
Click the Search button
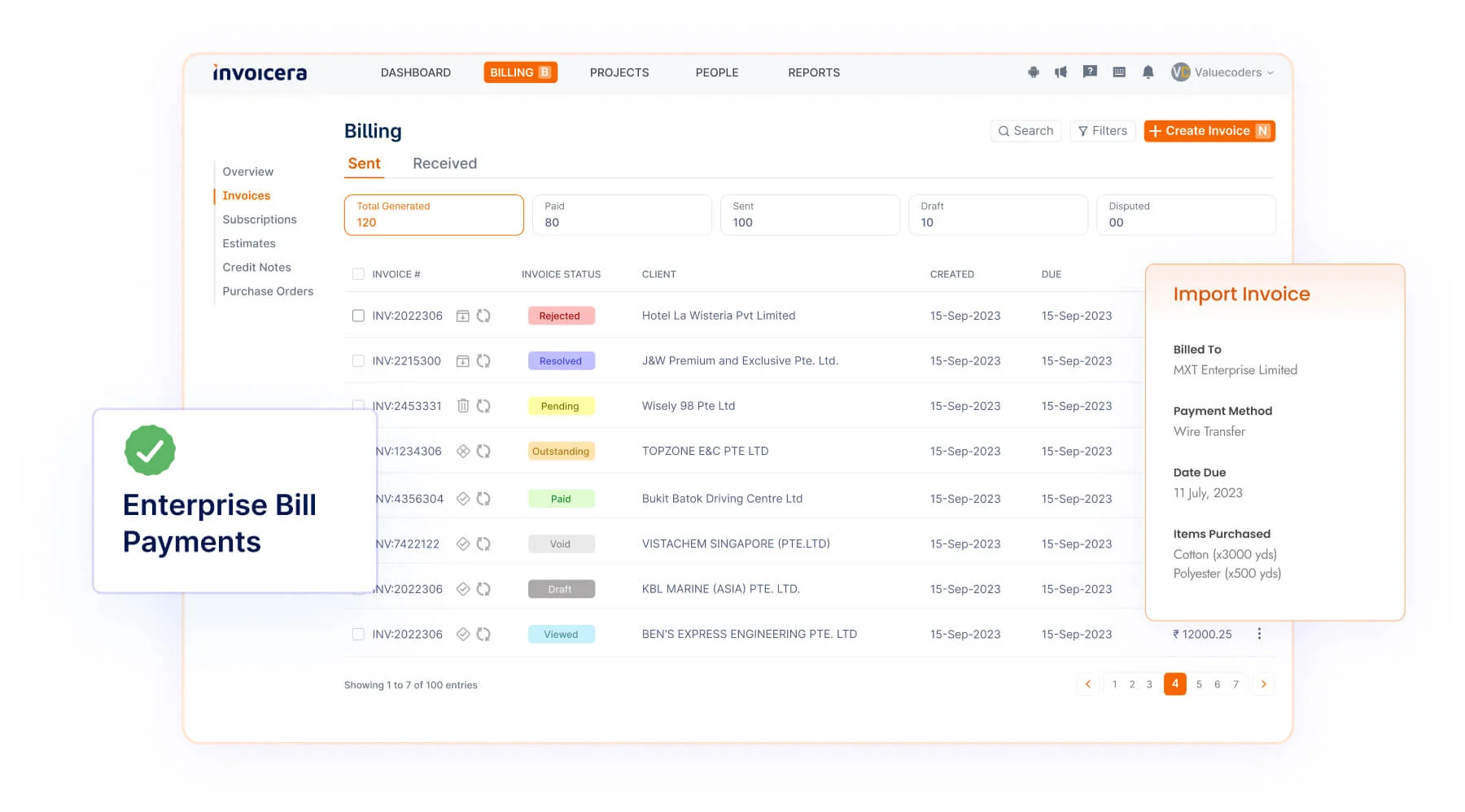click(x=1025, y=131)
